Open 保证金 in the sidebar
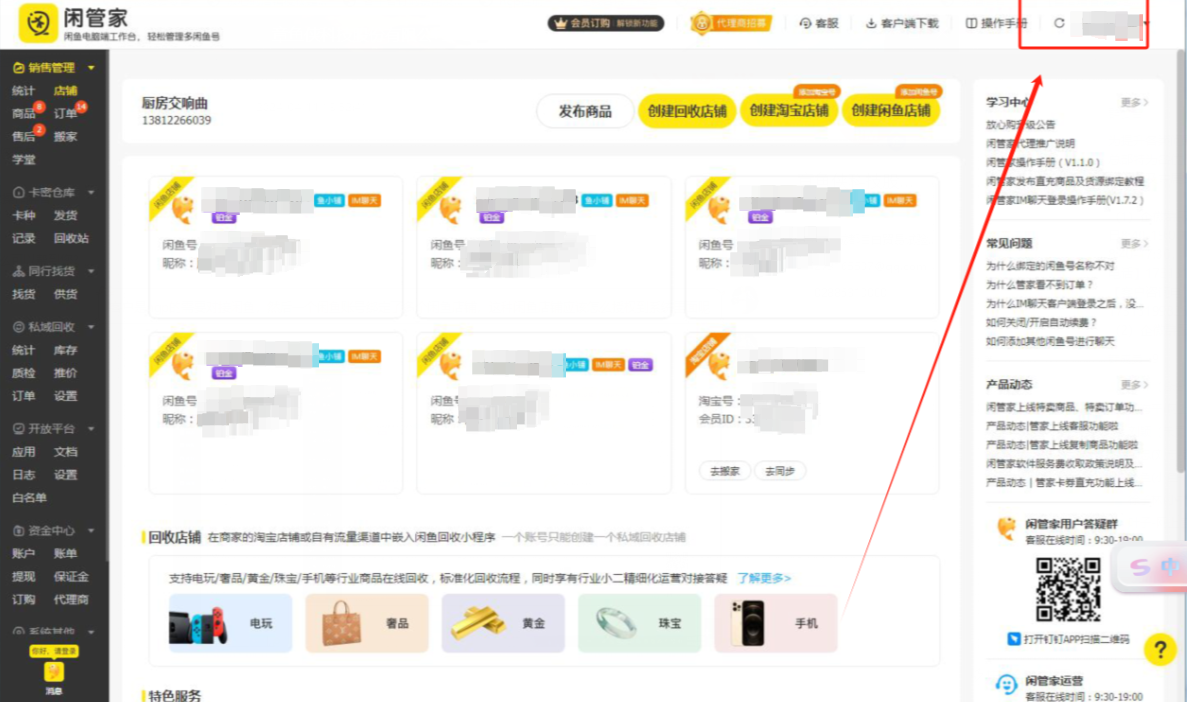This screenshot has height=702, width=1187. (71, 576)
